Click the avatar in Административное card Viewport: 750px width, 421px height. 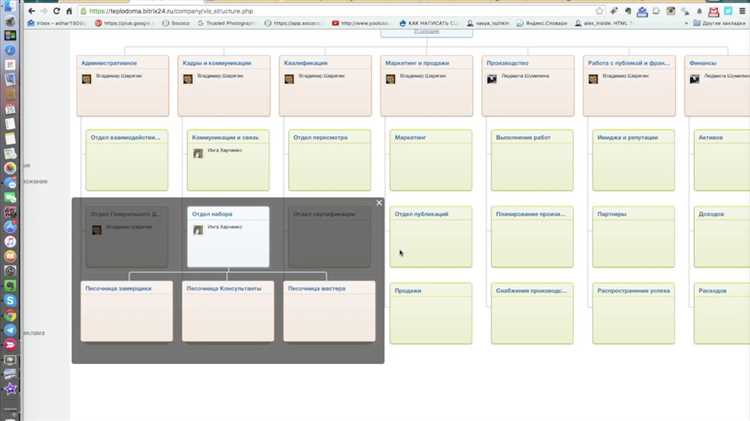click(x=87, y=79)
